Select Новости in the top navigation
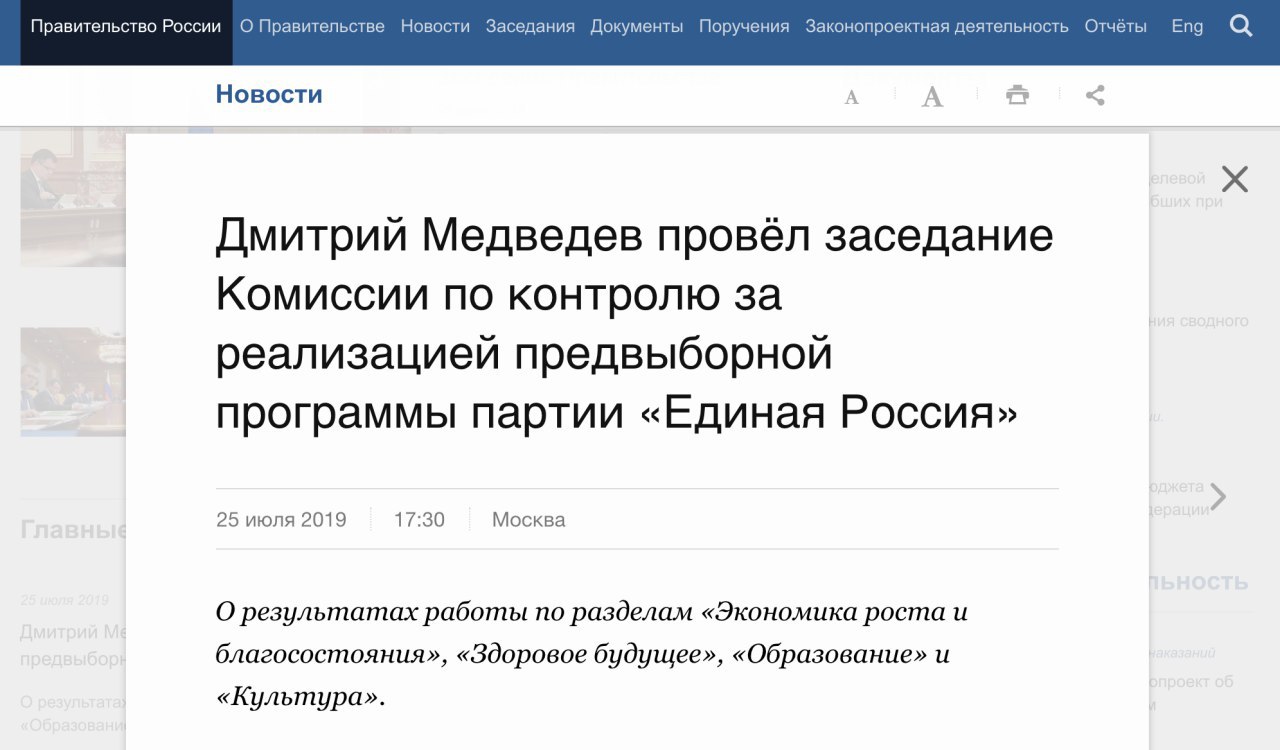The width and height of the screenshot is (1280, 750). click(x=435, y=27)
